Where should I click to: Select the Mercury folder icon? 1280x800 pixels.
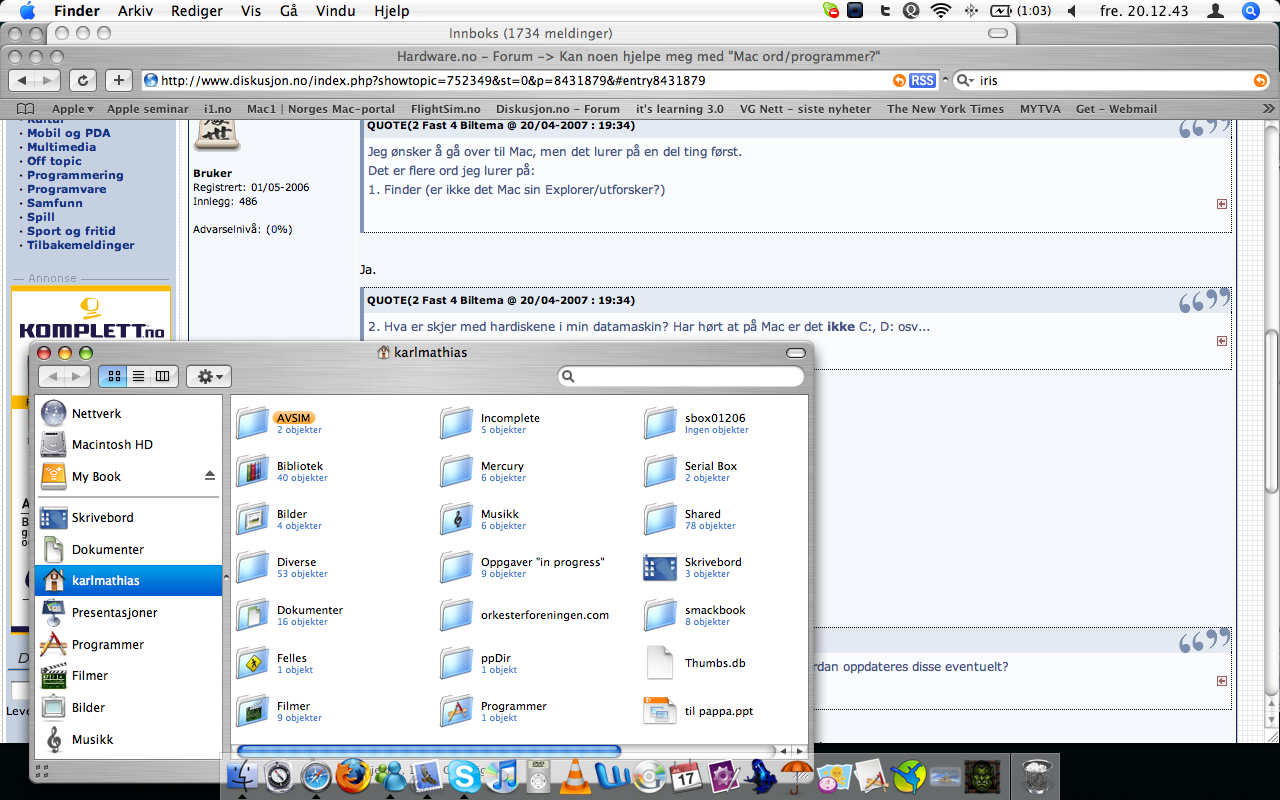[457, 471]
